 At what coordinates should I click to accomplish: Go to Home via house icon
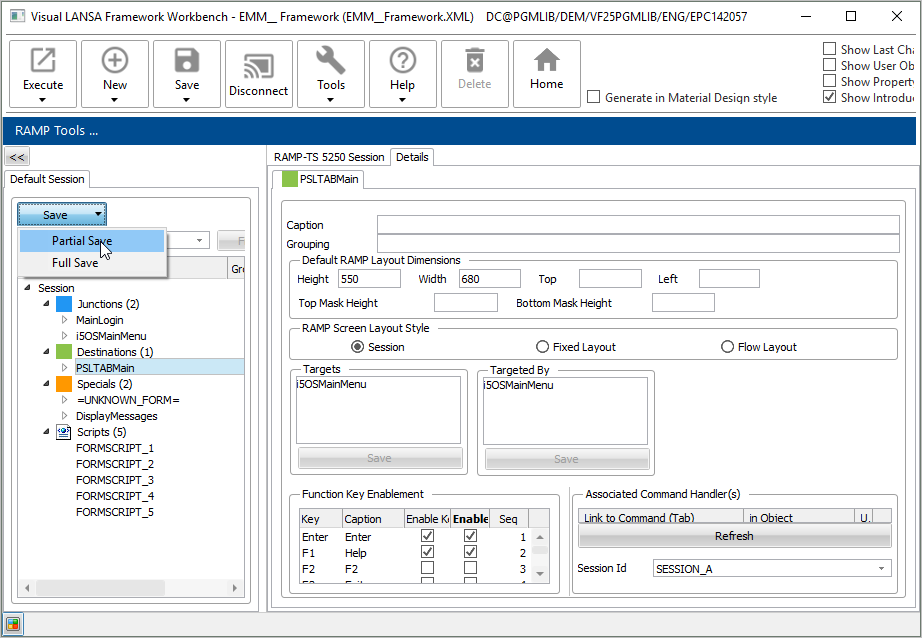[x=546, y=62]
